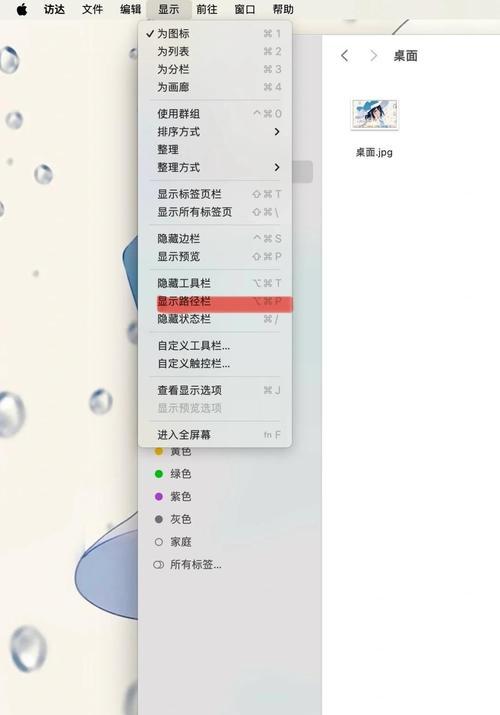Click 进入全屏幕 menu entry
The width and height of the screenshot is (500, 715).
coord(215,435)
